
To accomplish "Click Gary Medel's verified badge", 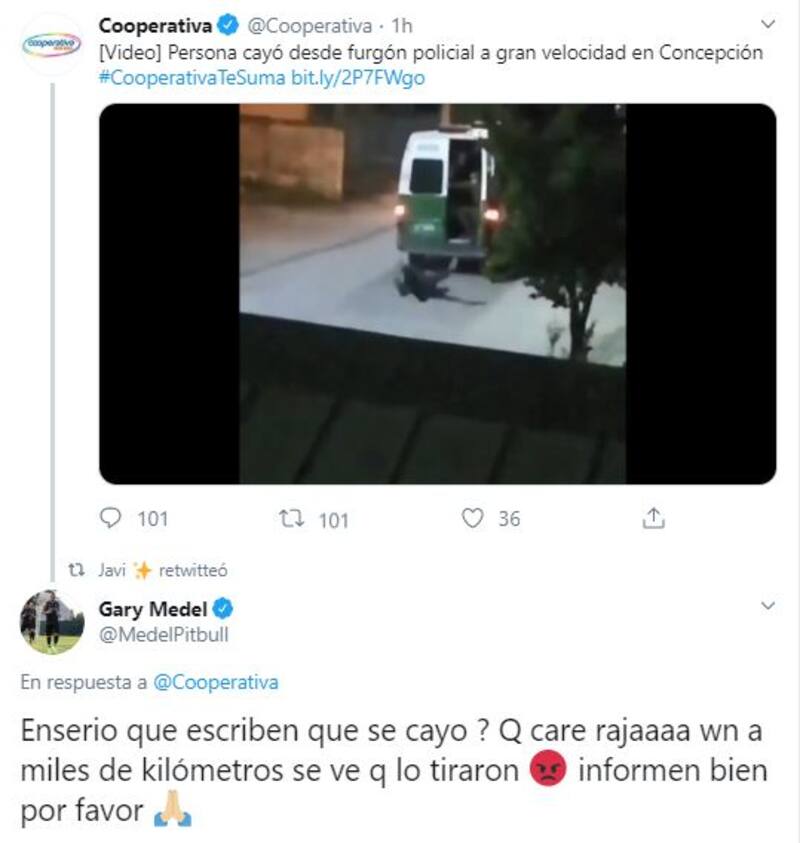I will [223, 609].
